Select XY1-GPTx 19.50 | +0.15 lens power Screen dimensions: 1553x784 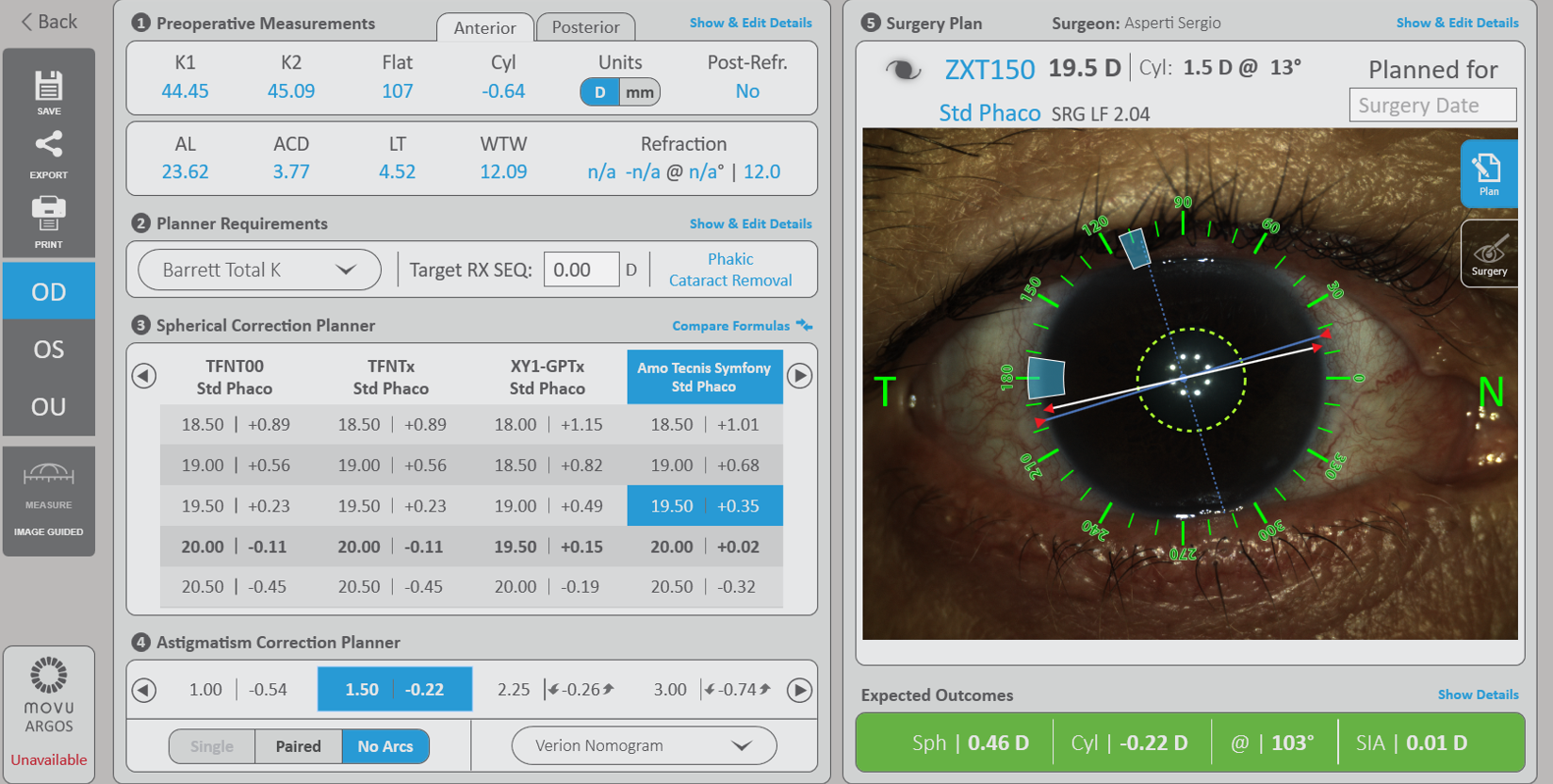tap(548, 547)
